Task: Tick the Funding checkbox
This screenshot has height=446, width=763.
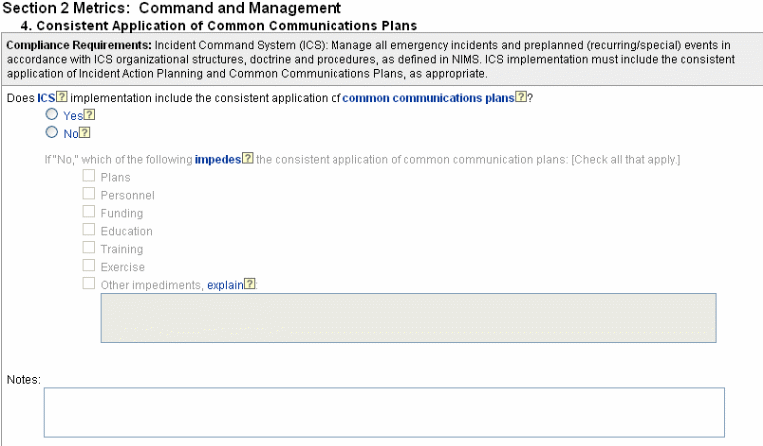Action: 89,212
